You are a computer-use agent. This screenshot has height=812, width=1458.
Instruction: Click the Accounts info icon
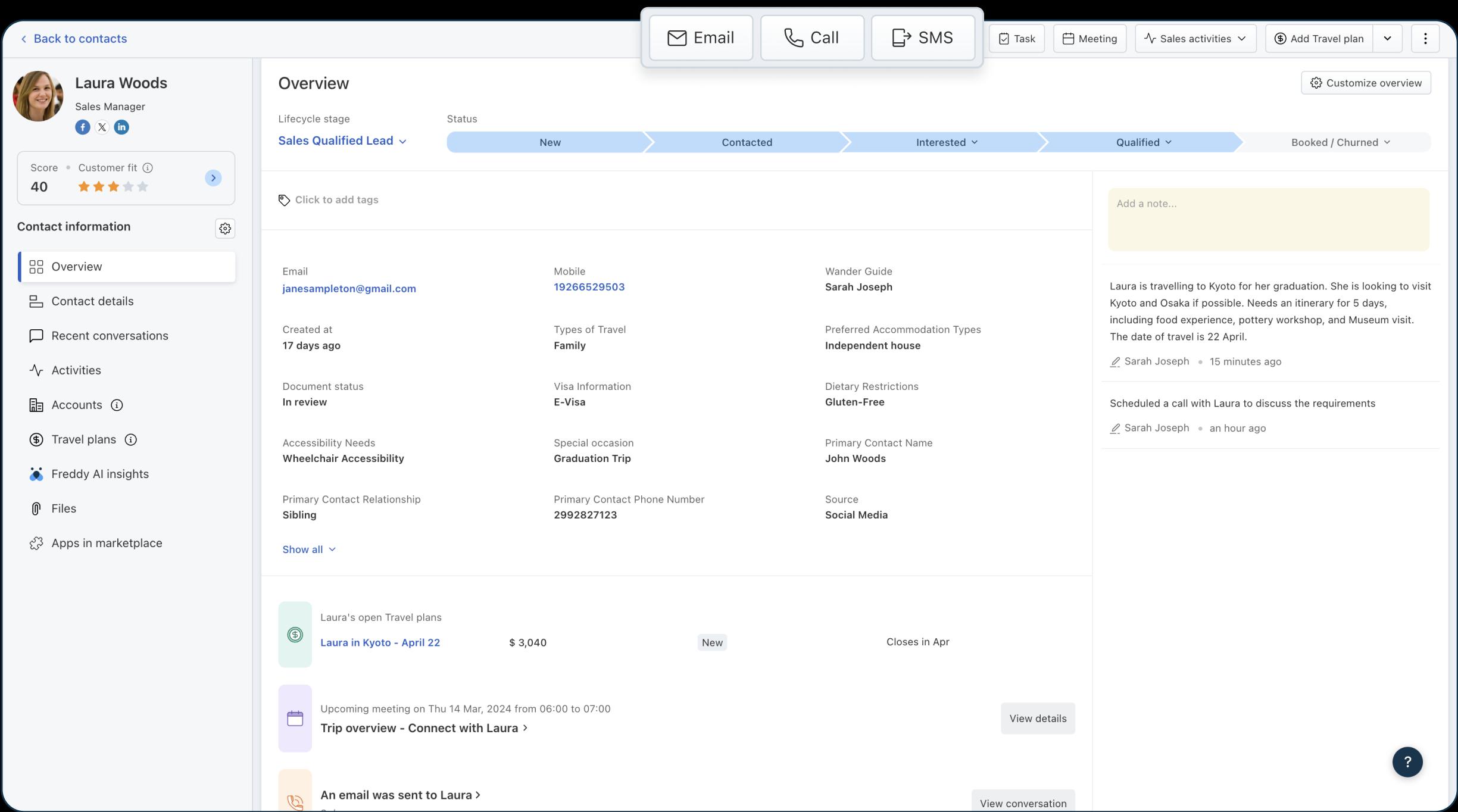pos(117,405)
